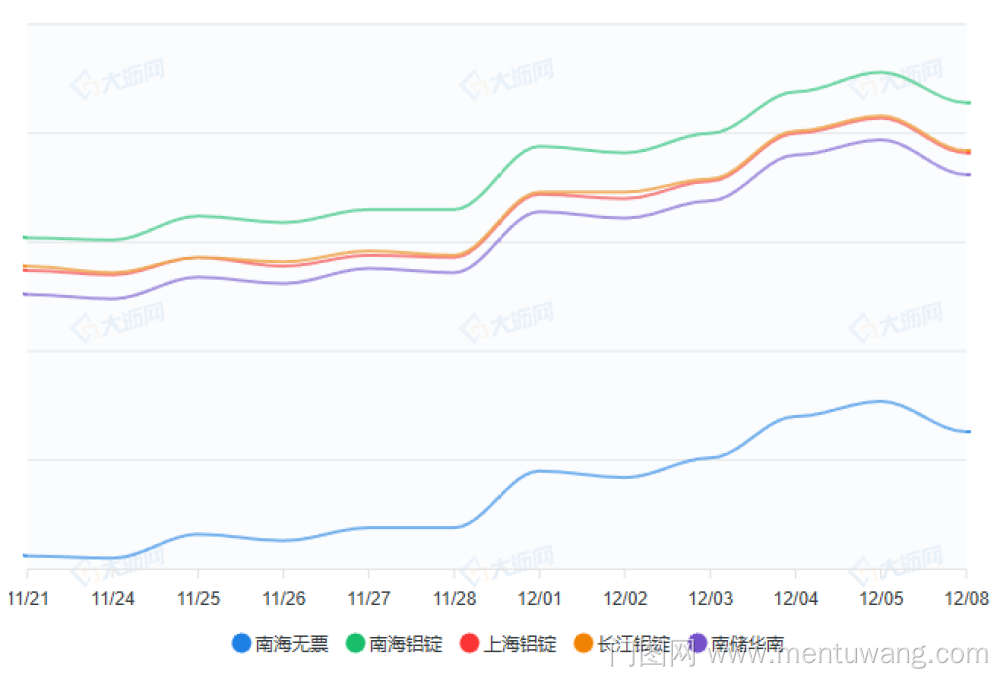The height and width of the screenshot is (678, 1000).
Task: Click the green 南海铝锭 line in the chart
Action: [x=625, y=152]
